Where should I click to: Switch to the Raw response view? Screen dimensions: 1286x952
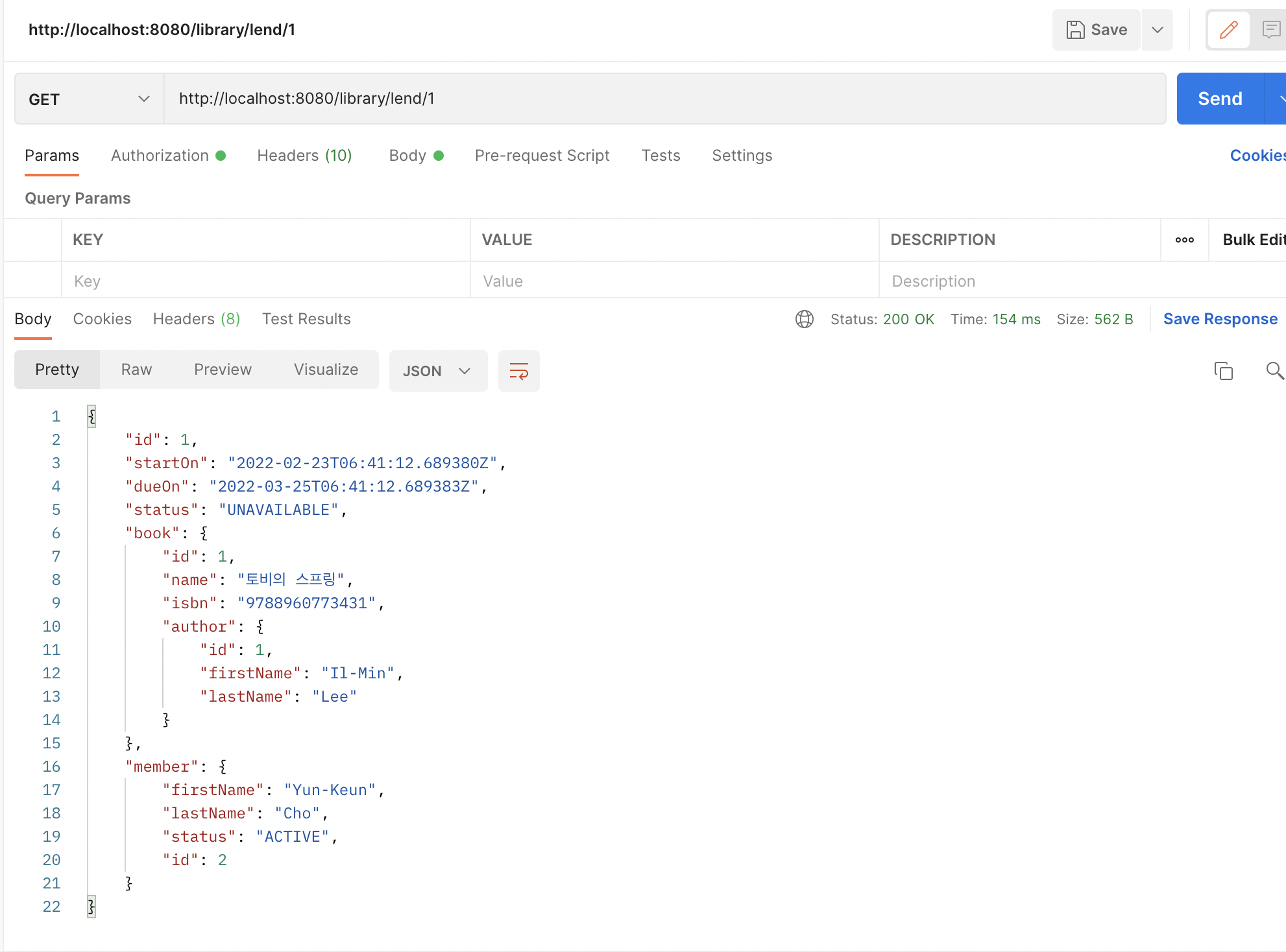[136, 369]
